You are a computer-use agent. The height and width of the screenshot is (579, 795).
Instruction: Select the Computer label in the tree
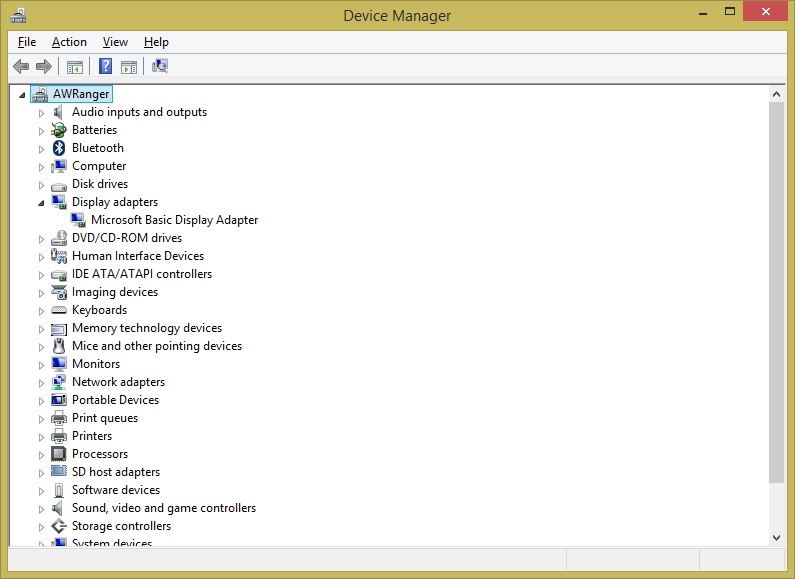coord(99,166)
